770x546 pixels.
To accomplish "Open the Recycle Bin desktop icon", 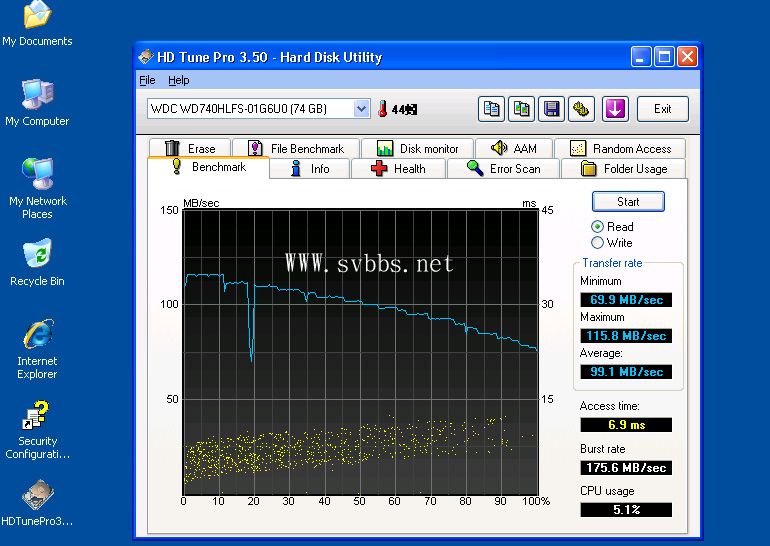I will [x=37, y=256].
